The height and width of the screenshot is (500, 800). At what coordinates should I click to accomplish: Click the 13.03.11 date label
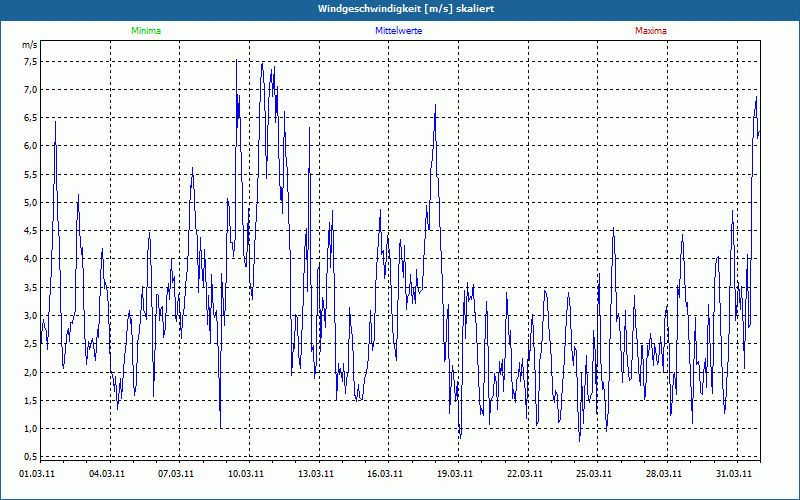click(x=316, y=474)
